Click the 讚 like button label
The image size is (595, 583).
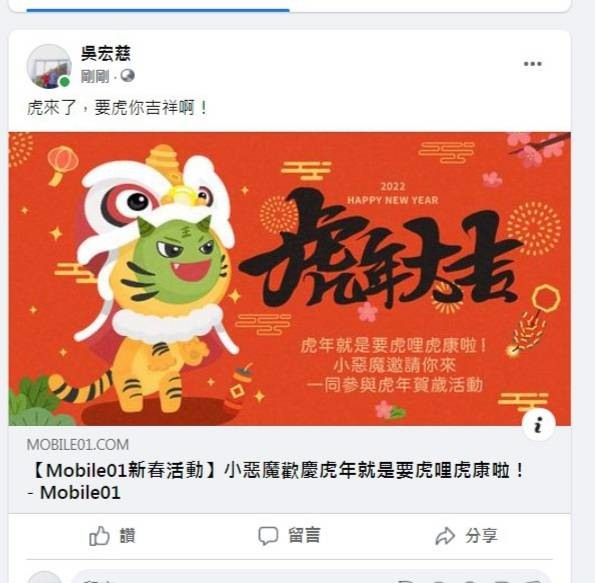coord(128,536)
